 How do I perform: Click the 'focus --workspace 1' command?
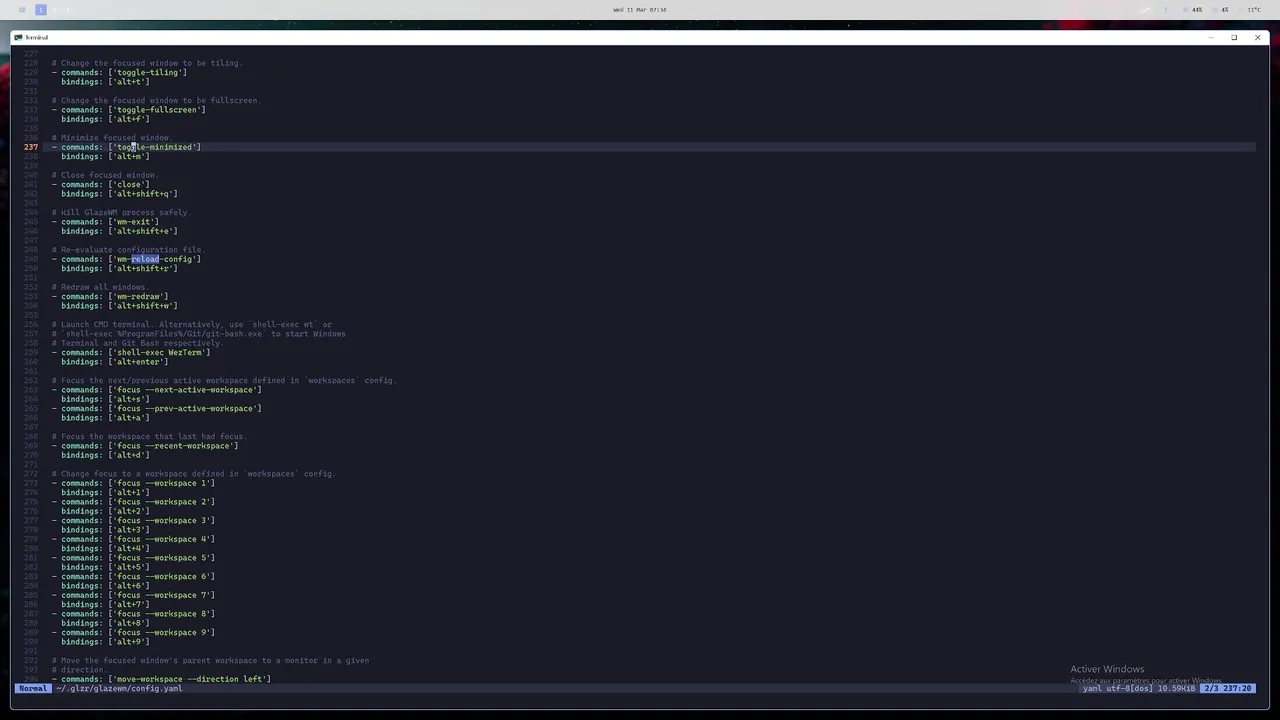163,483
